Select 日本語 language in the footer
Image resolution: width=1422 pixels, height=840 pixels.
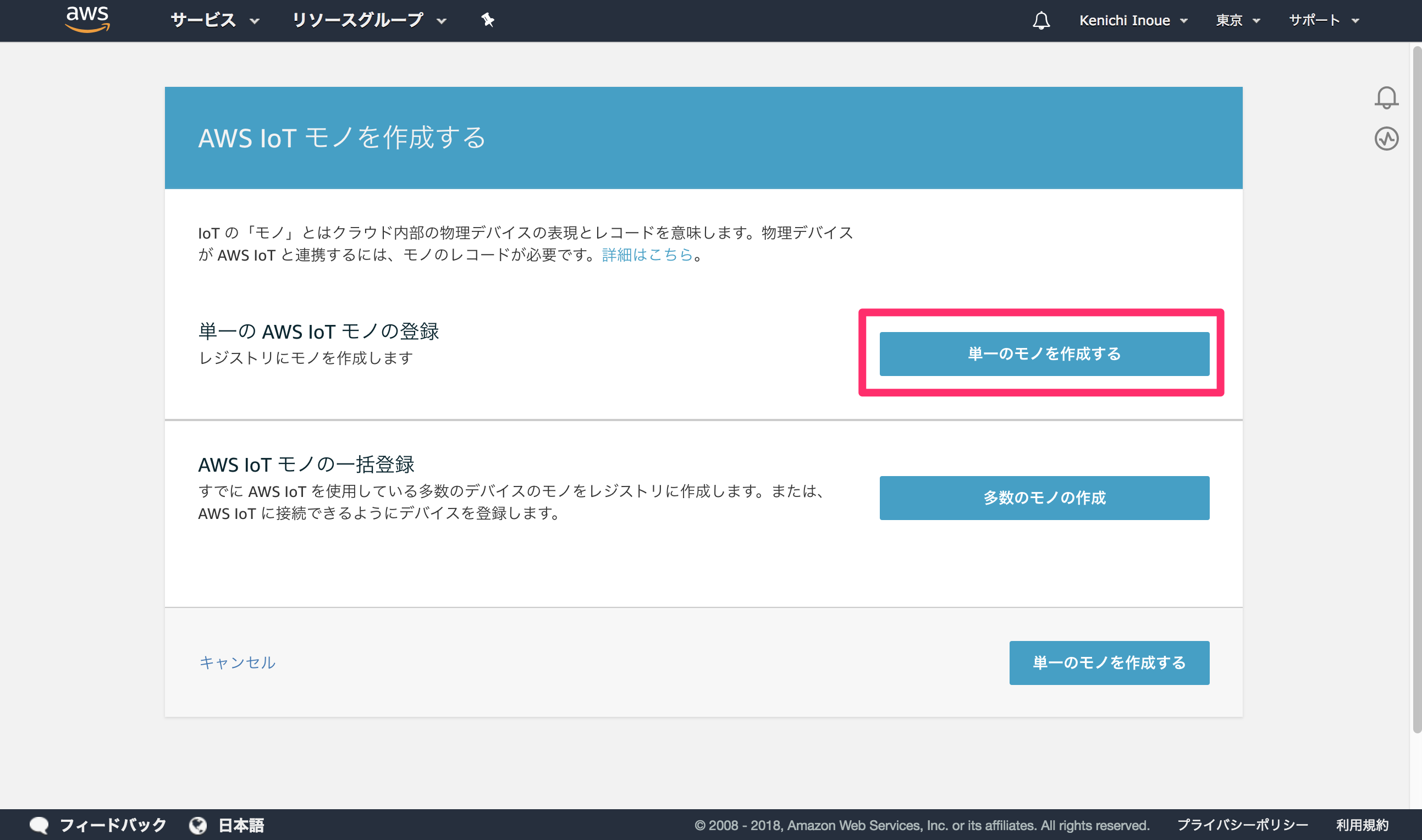point(241,825)
